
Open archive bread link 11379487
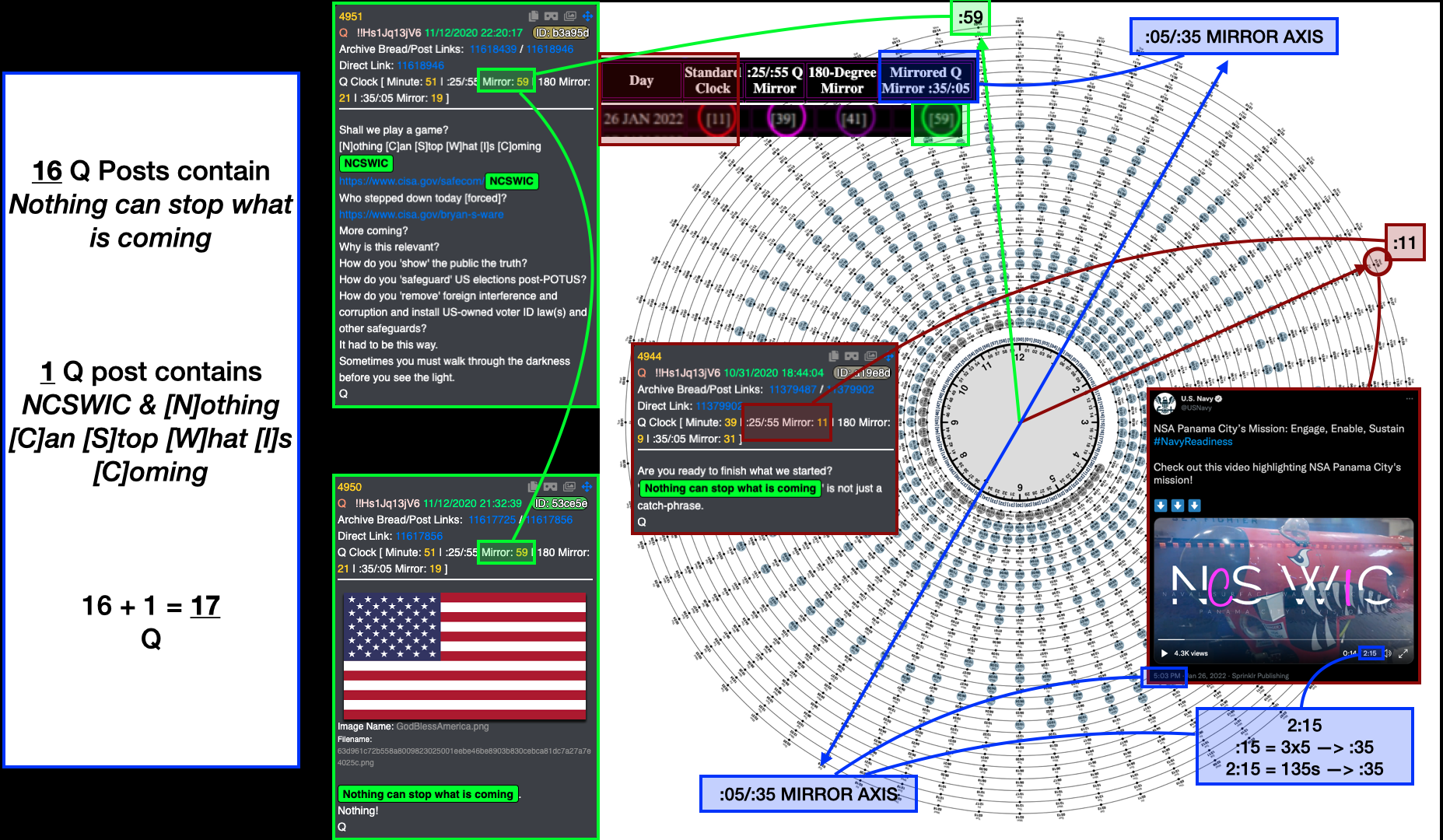(x=793, y=389)
